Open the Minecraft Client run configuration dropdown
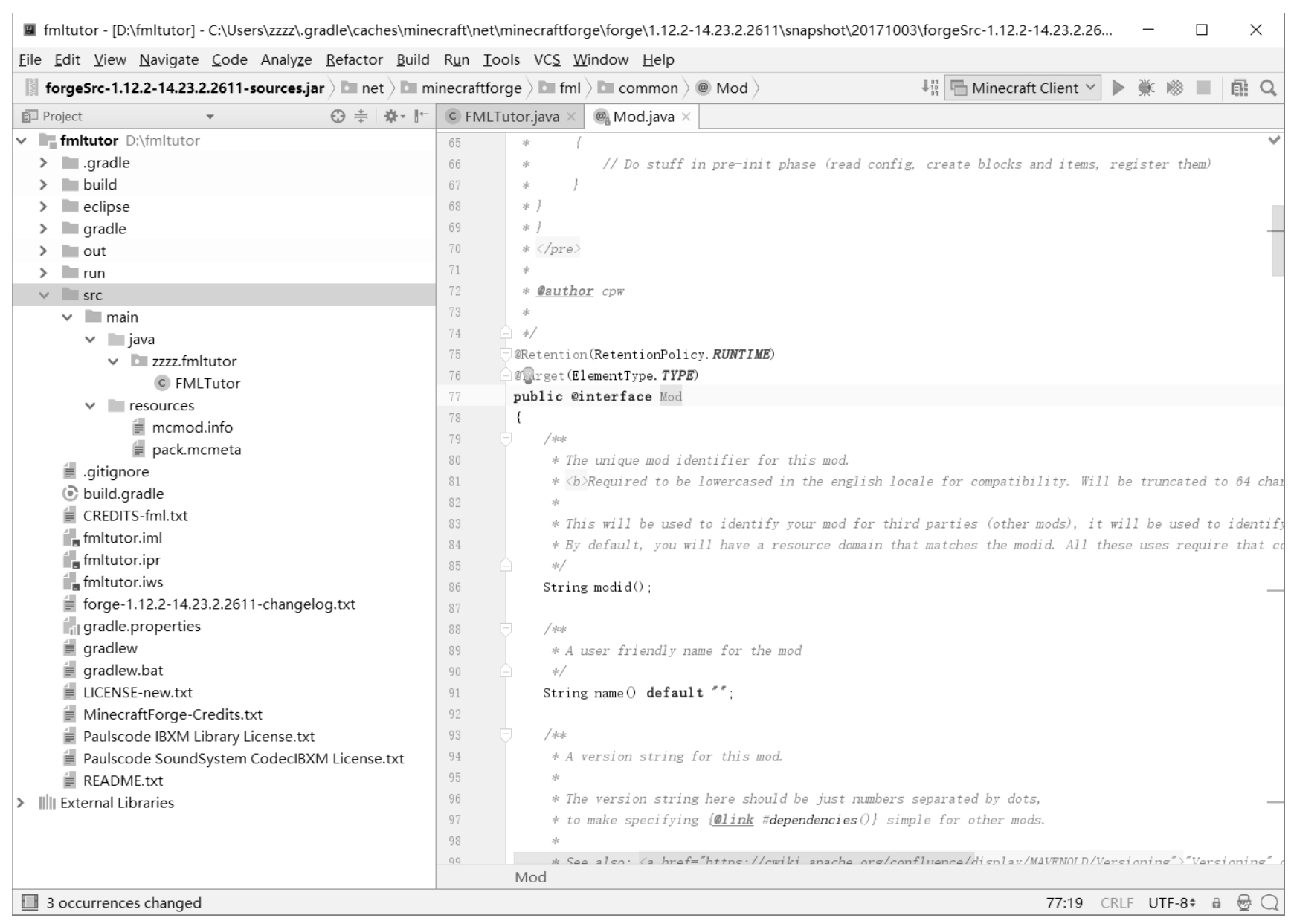Image resolution: width=1294 pixels, height=924 pixels. pos(1022,88)
